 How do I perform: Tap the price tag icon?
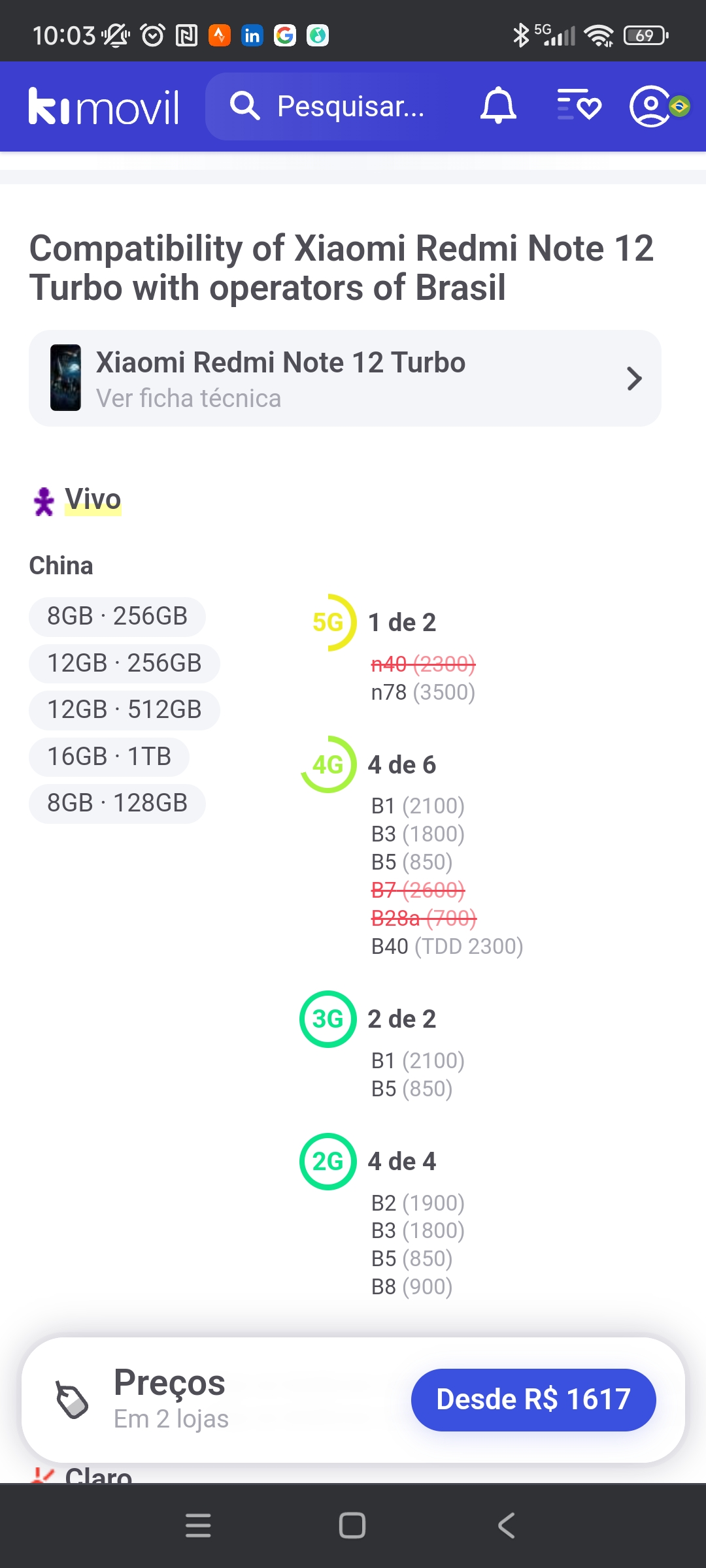[71, 1400]
